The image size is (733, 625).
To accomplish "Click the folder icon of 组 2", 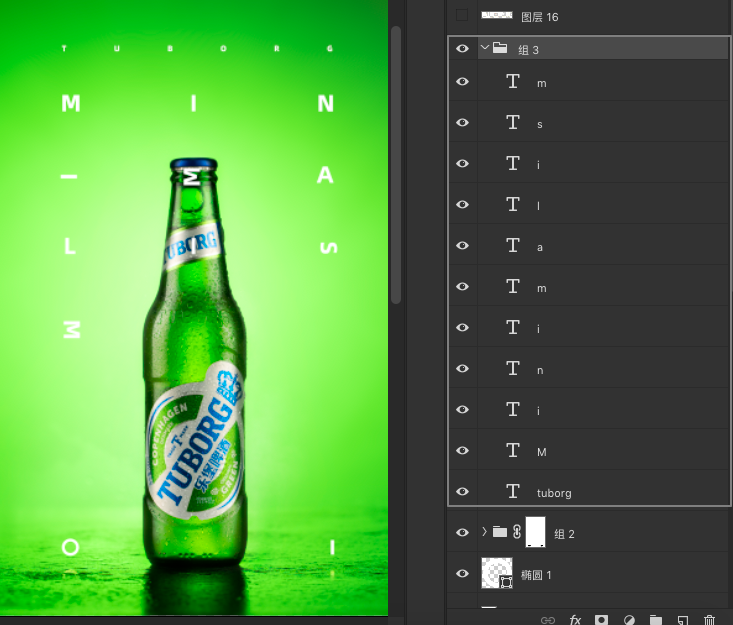I will coord(500,532).
